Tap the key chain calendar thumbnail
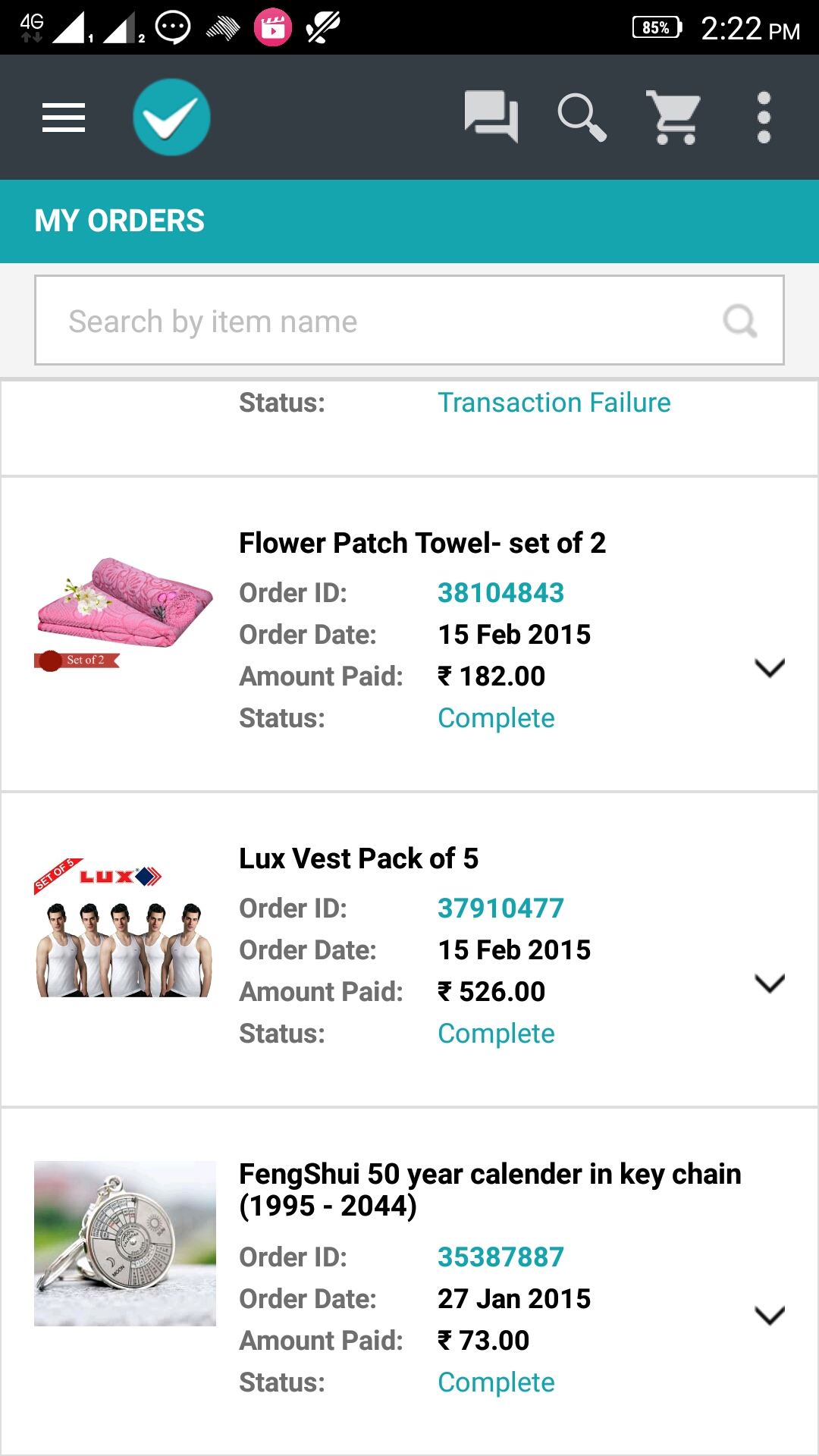Viewport: 819px width, 1456px height. (125, 1244)
